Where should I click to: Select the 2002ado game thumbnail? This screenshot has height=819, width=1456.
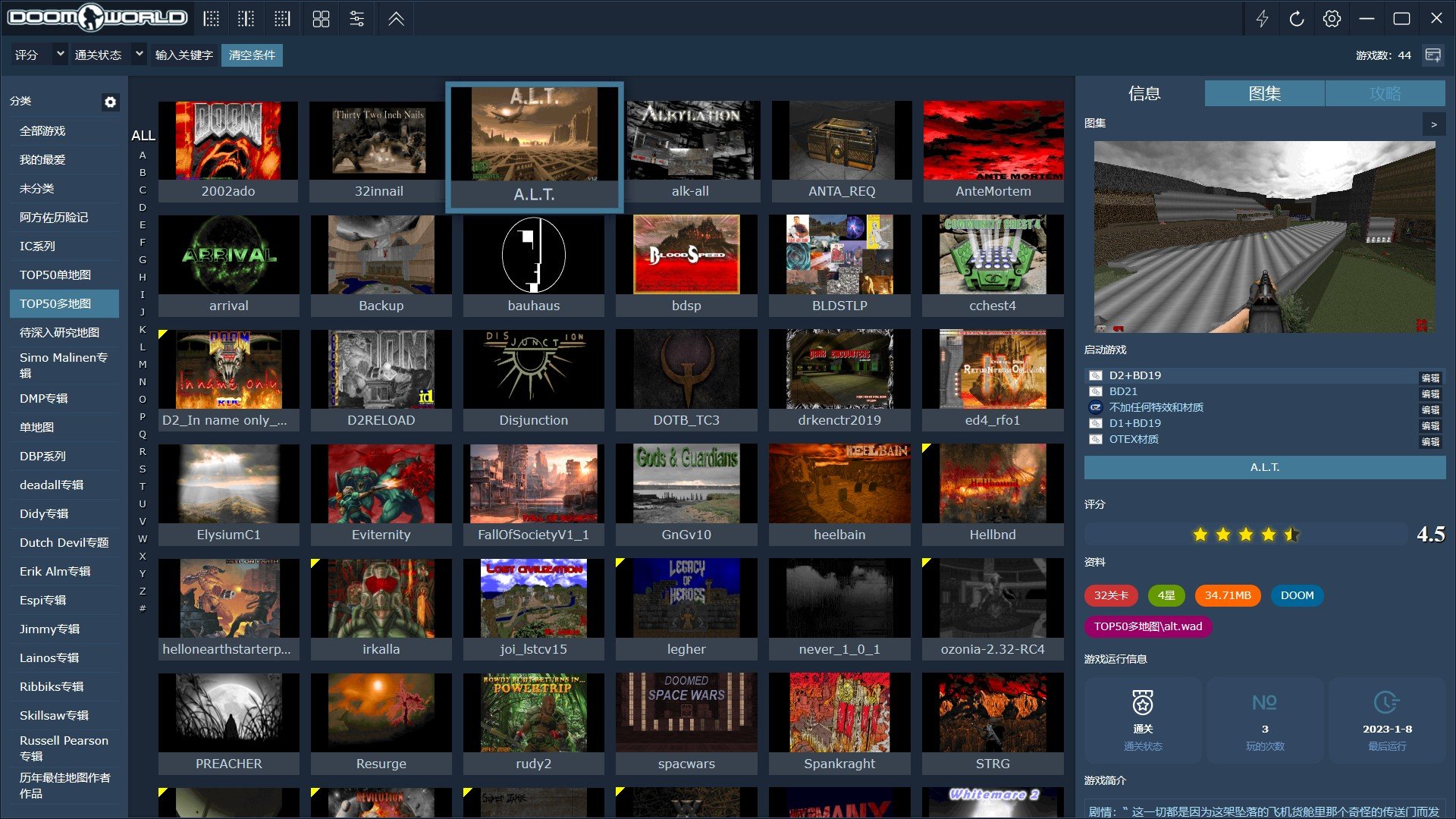[x=228, y=151]
